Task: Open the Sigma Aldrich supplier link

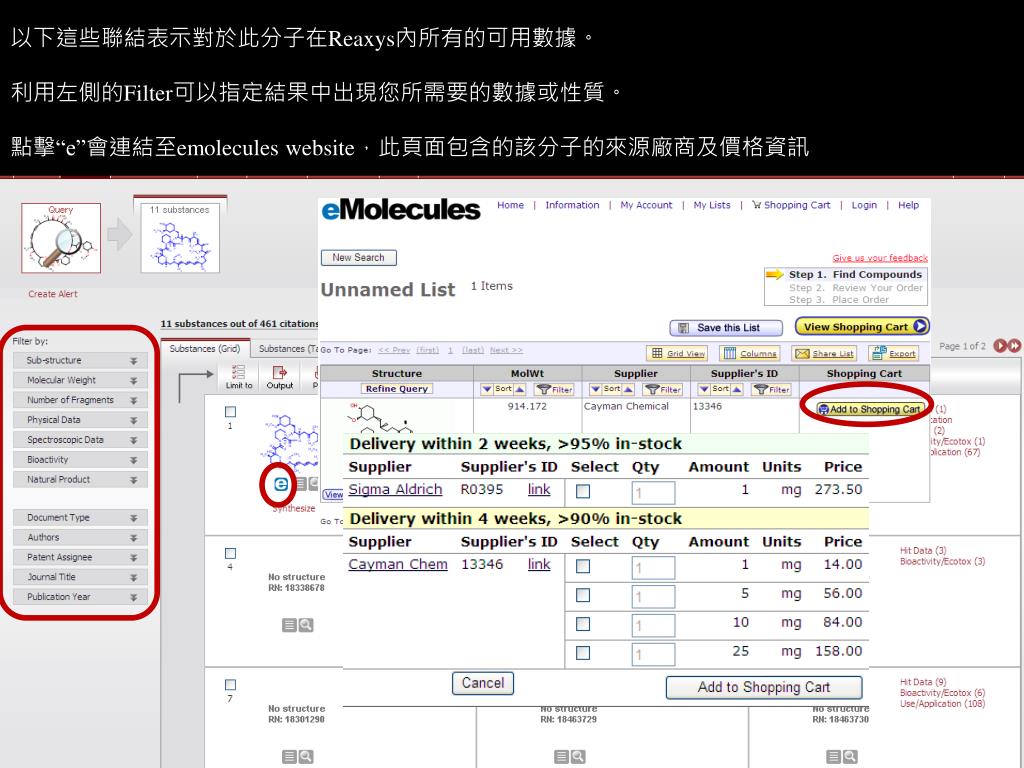Action: point(395,489)
